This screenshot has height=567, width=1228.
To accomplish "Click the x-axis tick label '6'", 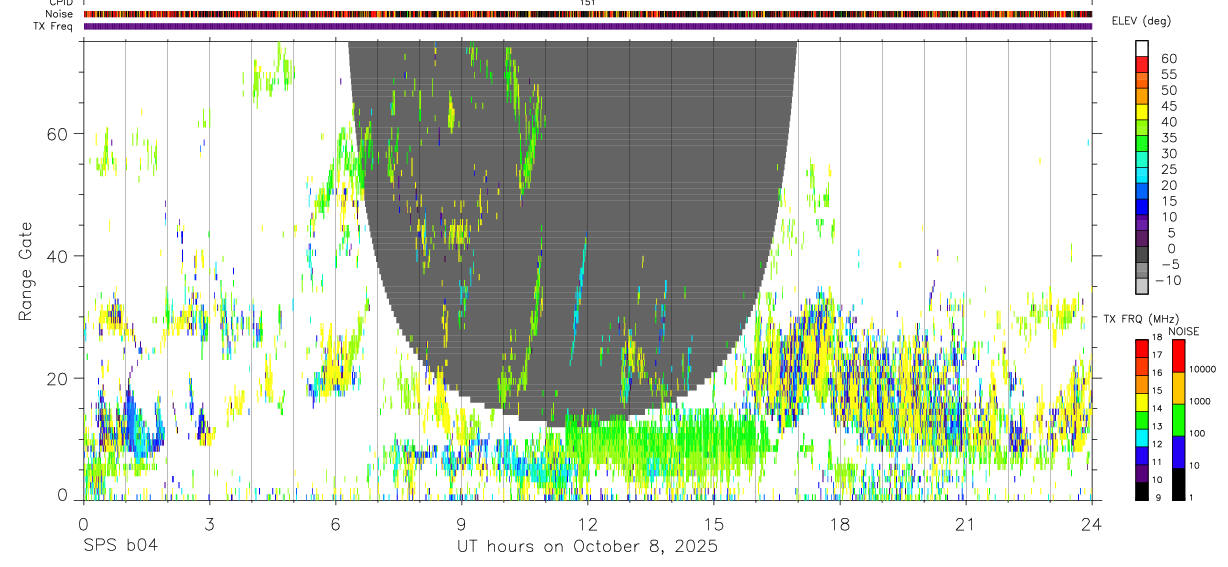I will coord(335,523).
